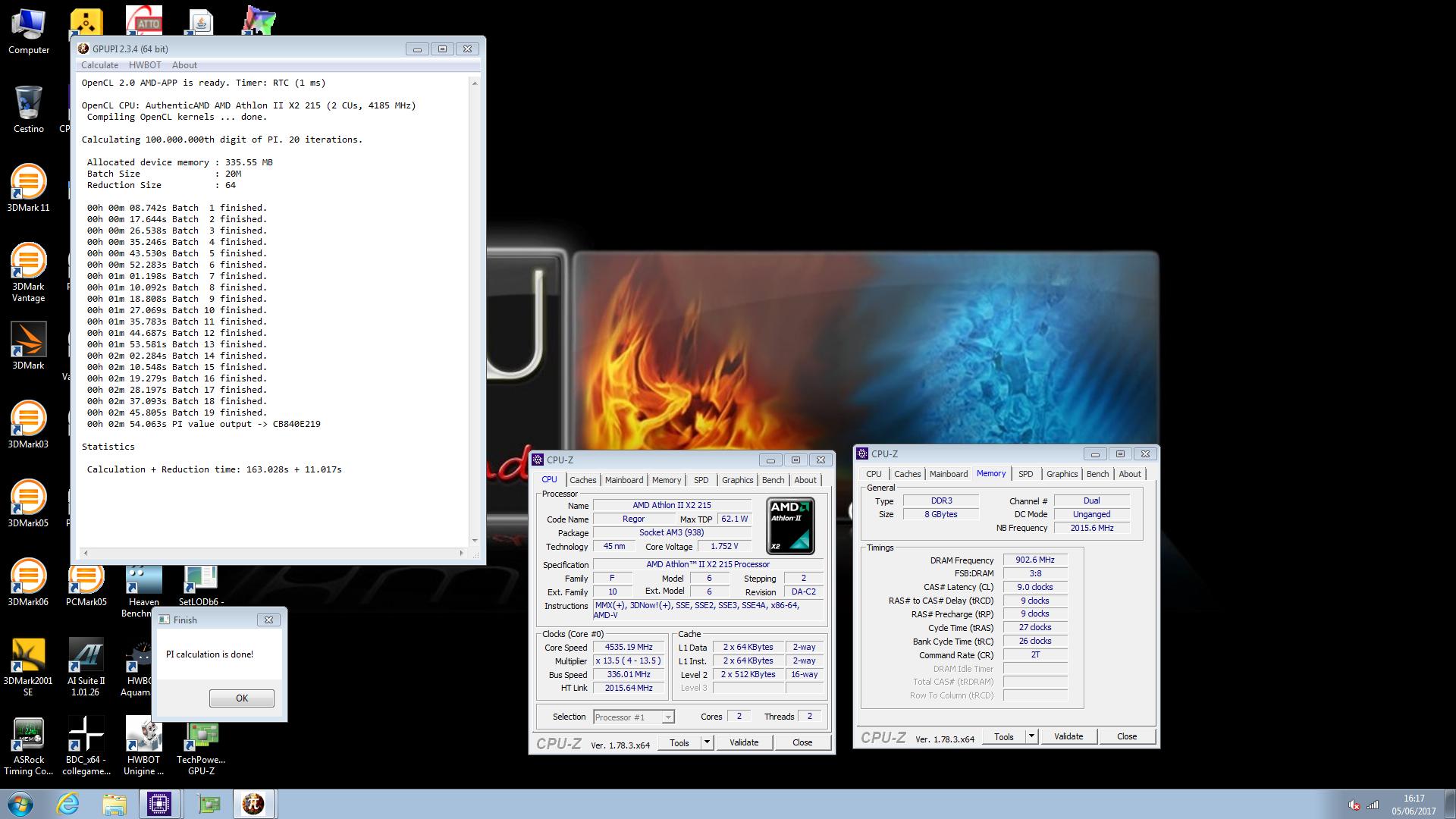Click the Windows Start button

click(x=20, y=804)
